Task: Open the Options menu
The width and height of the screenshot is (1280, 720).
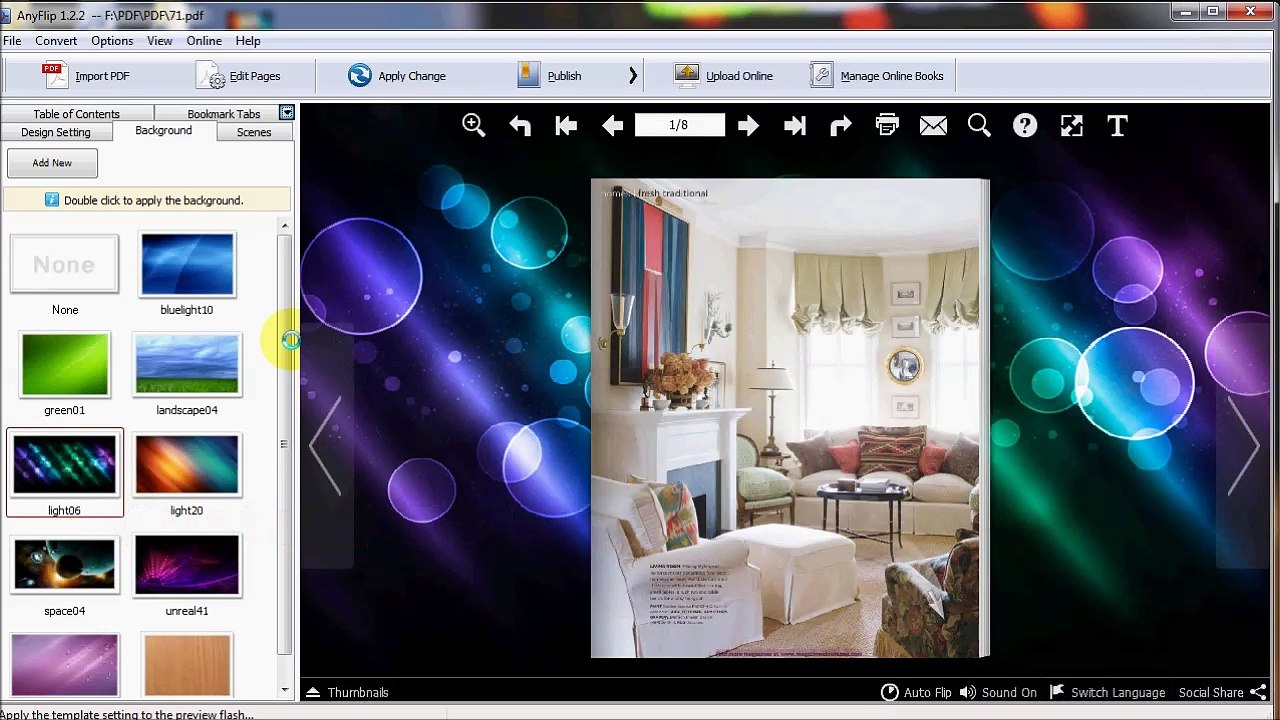Action: (112, 41)
